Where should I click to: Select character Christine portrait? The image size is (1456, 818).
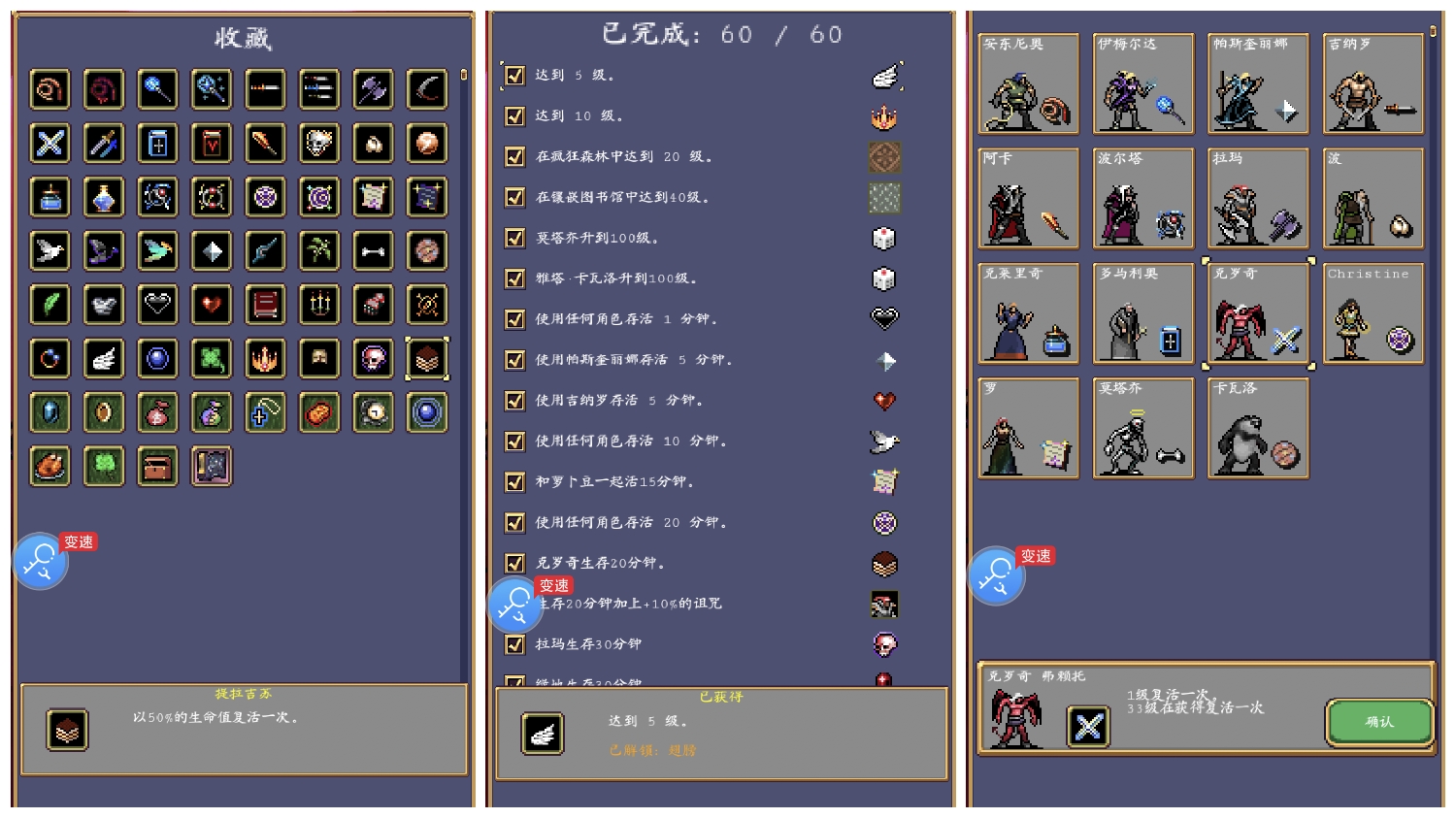click(x=1373, y=313)
